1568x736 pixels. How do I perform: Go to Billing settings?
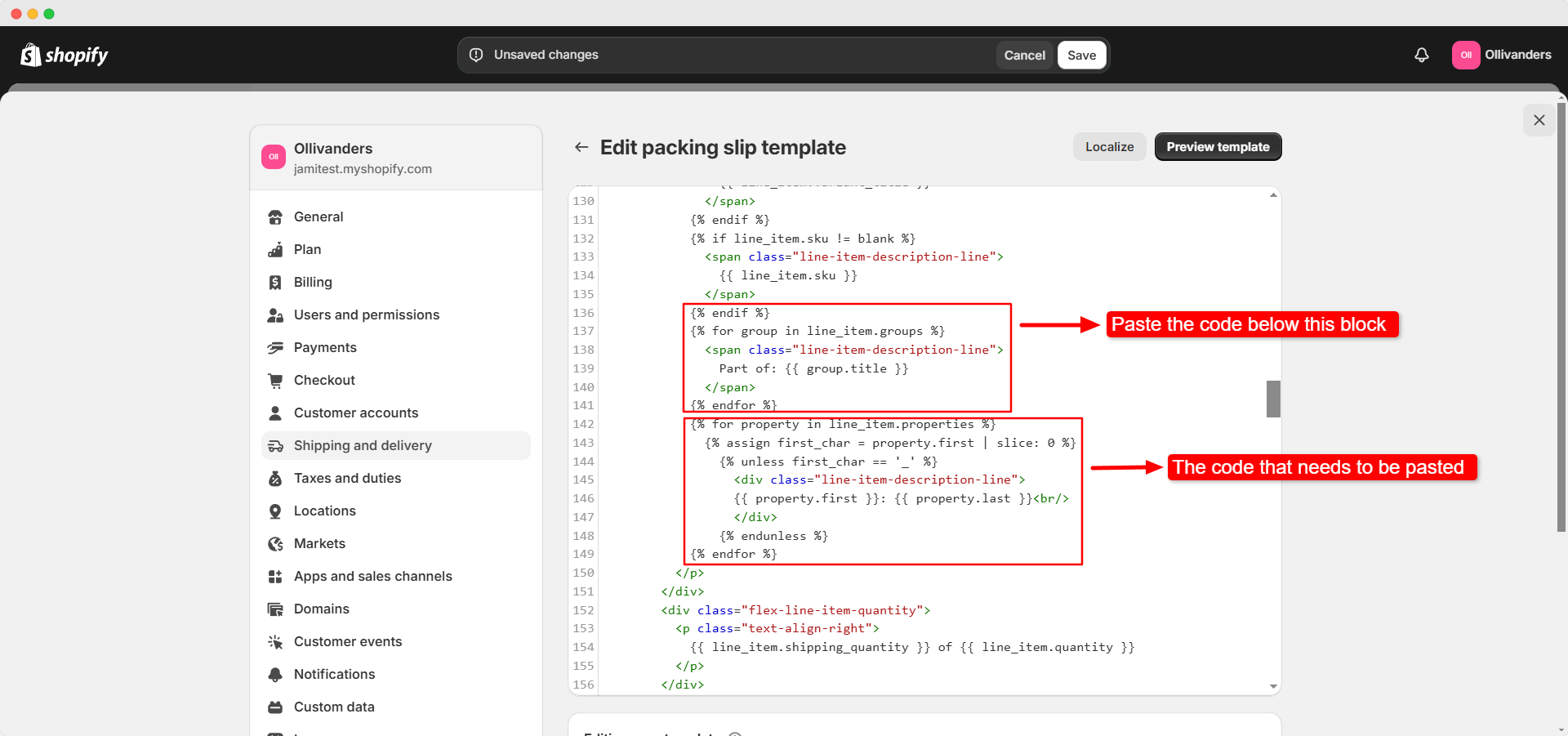point(396,283)
